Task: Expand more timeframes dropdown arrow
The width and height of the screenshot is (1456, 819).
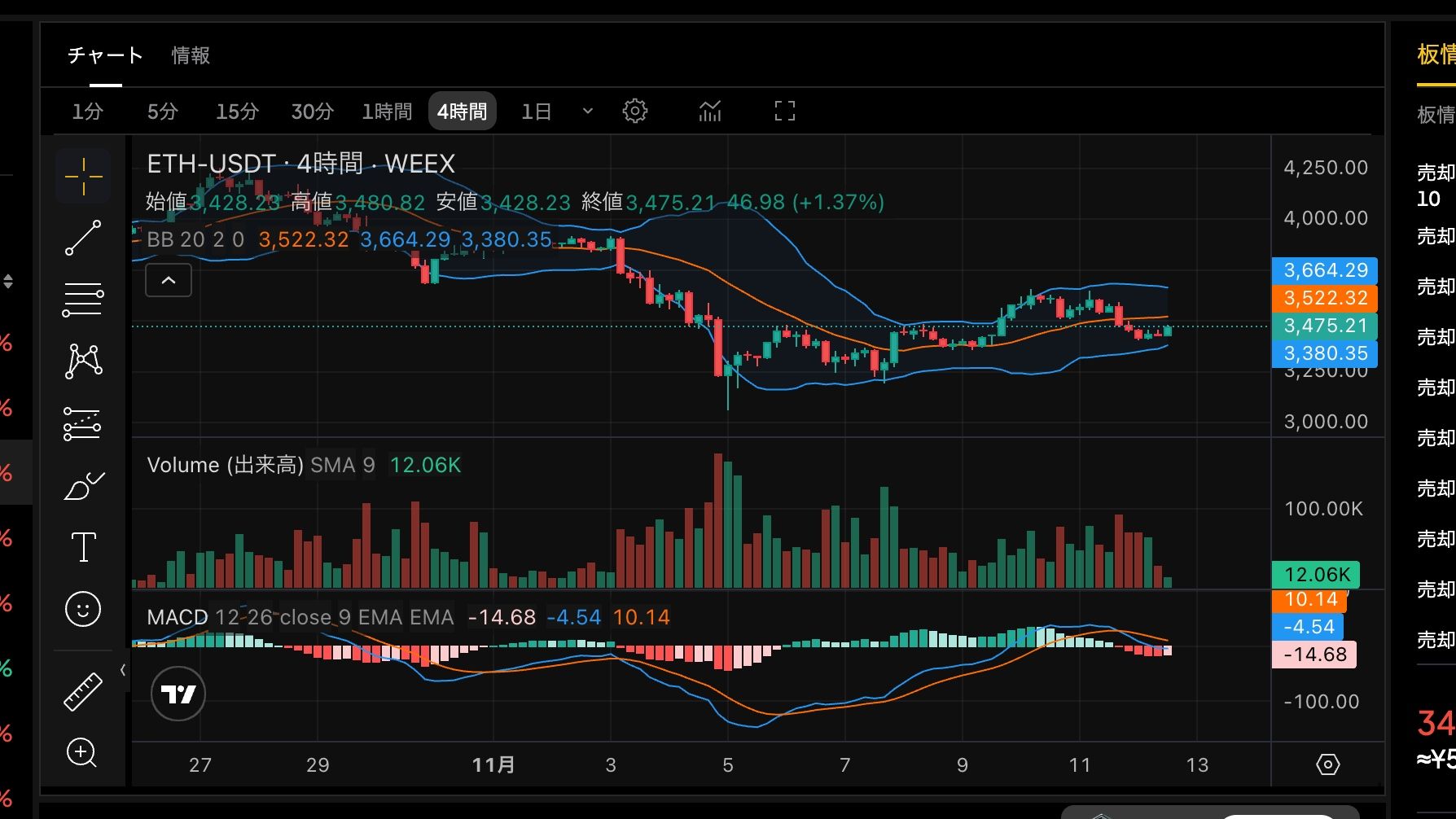Action: (588, 112)
